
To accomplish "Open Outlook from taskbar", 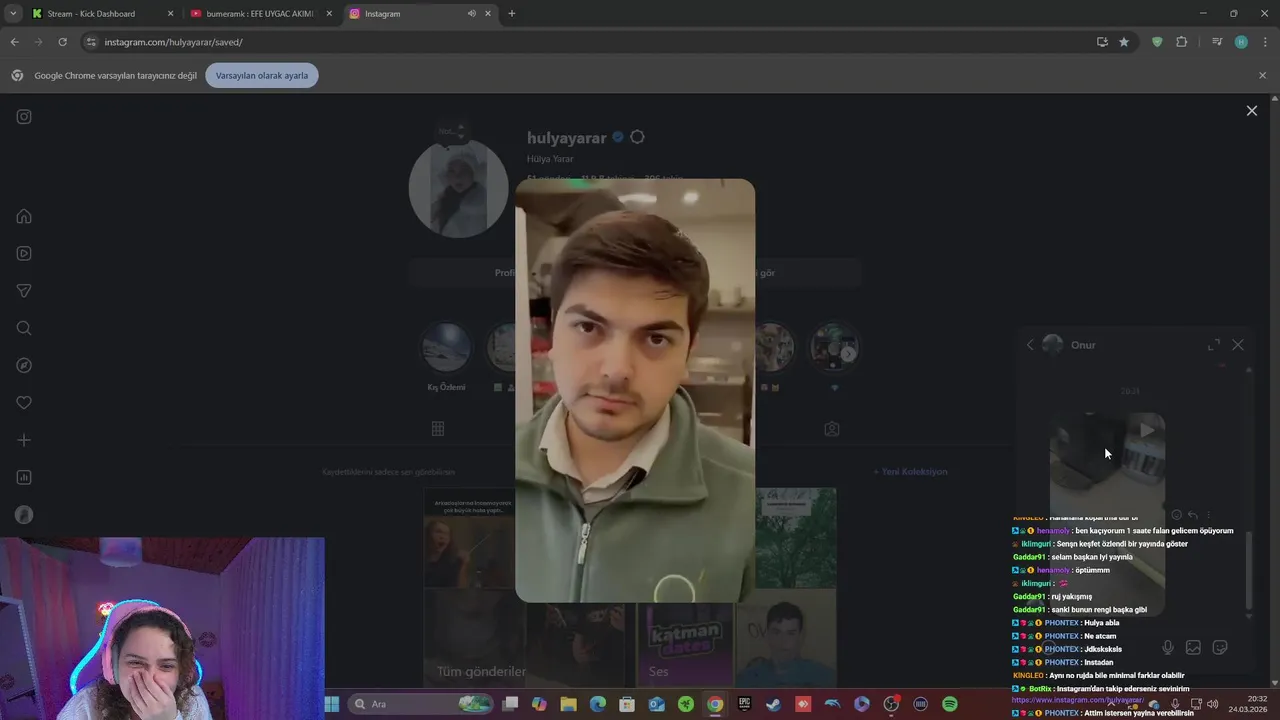I will pyautogui.click(x=656, y=704).
